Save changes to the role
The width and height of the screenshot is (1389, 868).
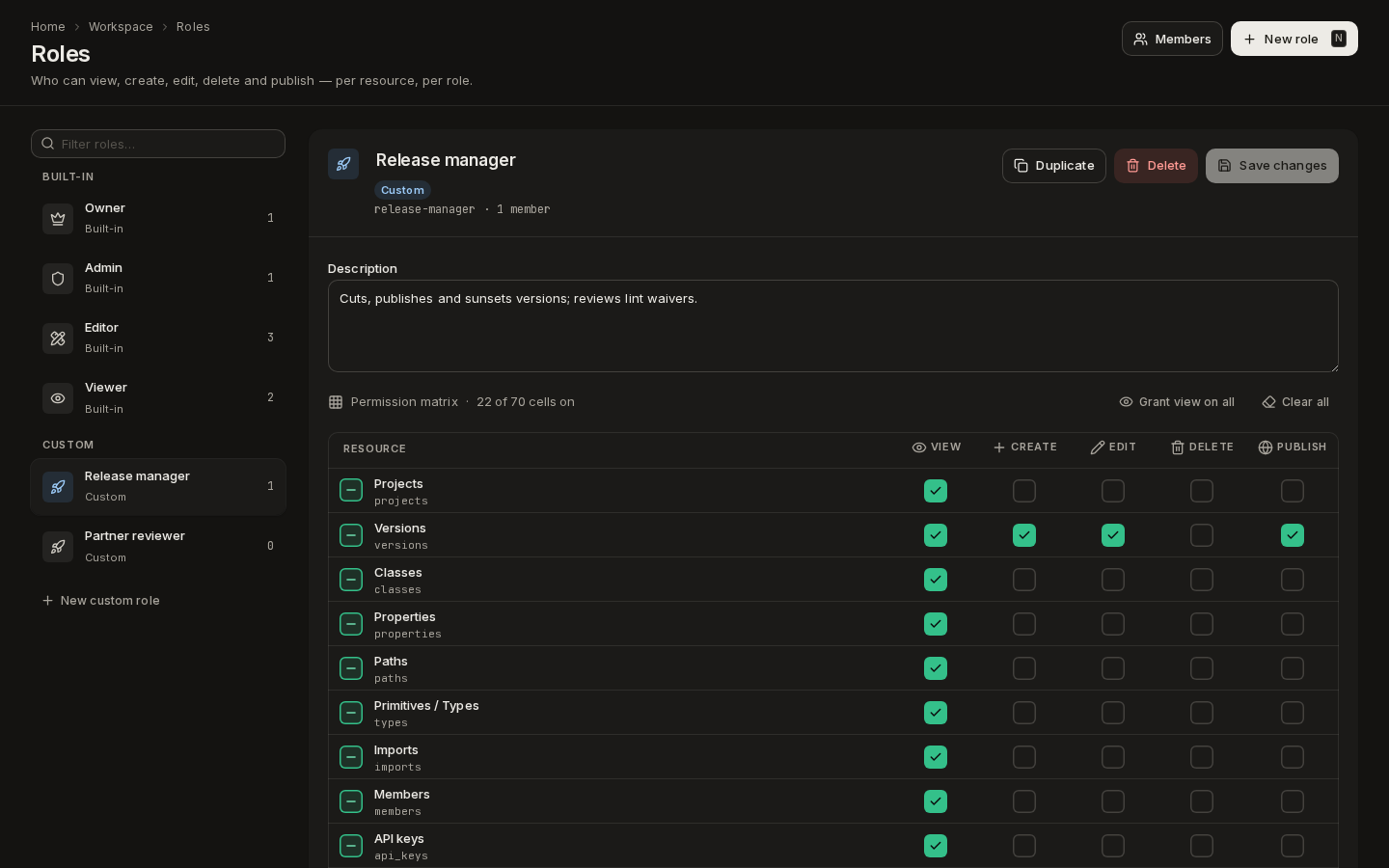pos(1271,166)
